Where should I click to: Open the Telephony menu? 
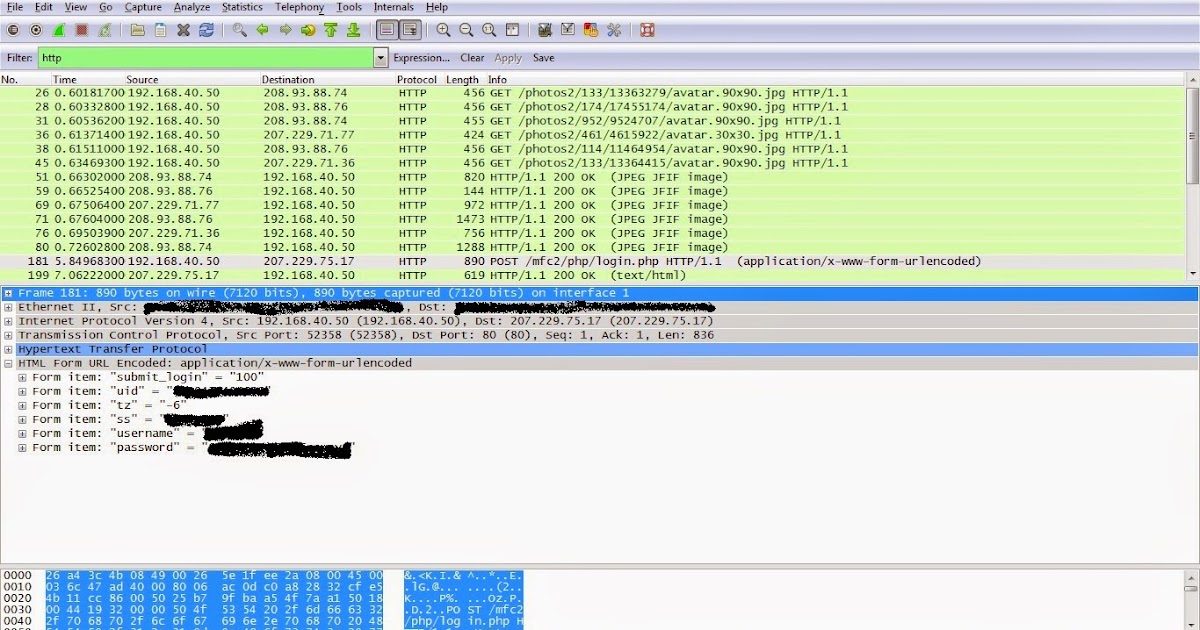(299, 7)
